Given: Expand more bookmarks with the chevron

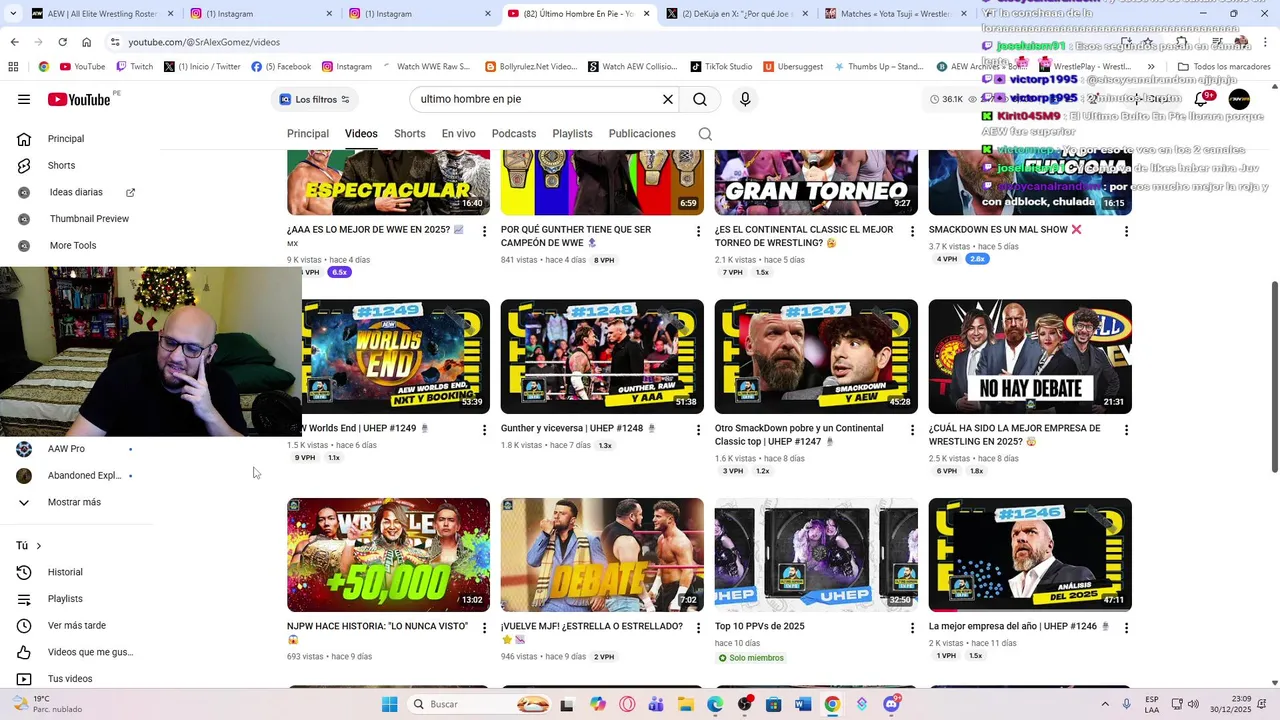Looking at the screenshot, I should (1151, 67).
